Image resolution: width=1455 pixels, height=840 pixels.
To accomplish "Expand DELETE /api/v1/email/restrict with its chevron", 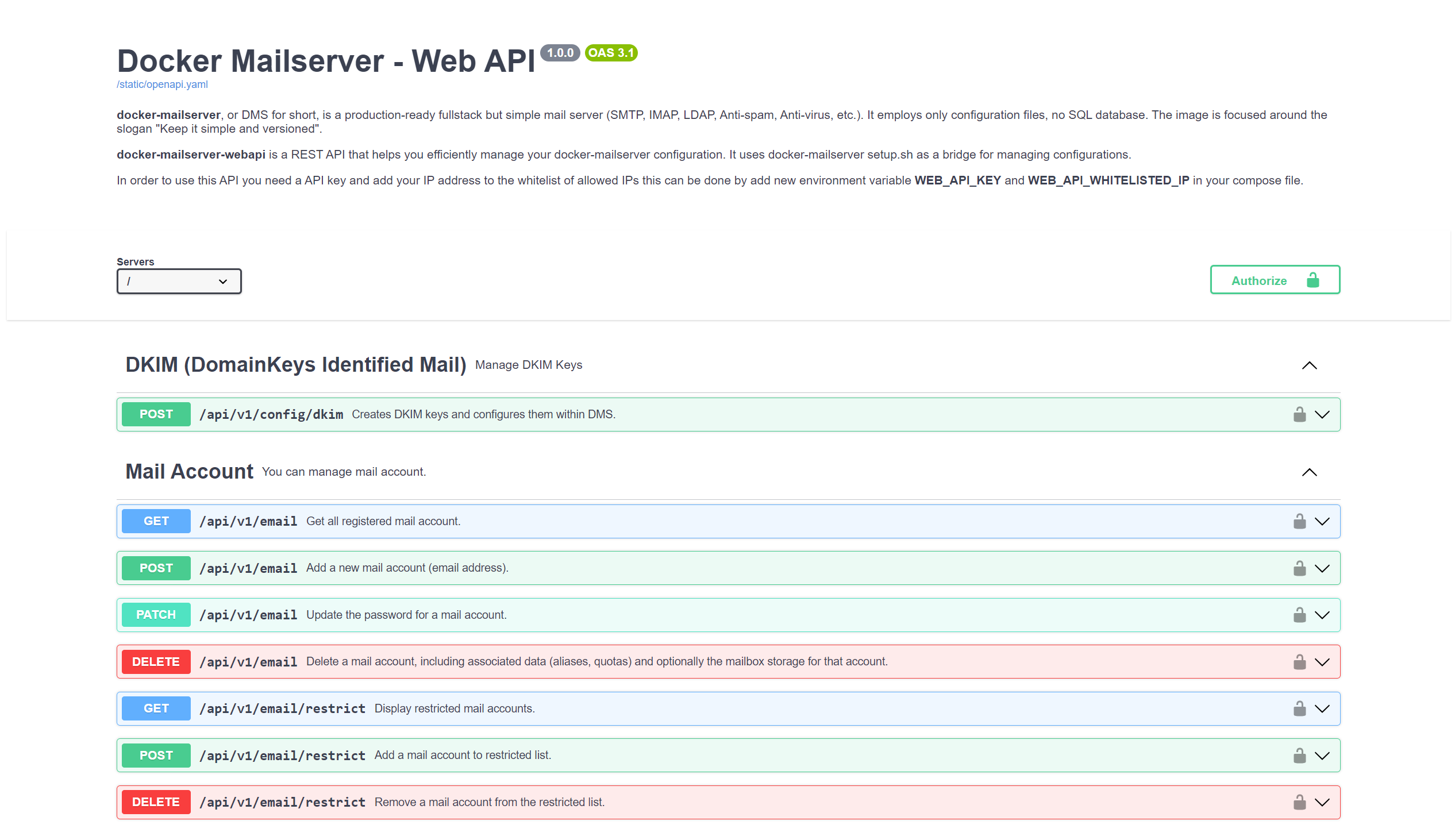I will [1322, 802].
